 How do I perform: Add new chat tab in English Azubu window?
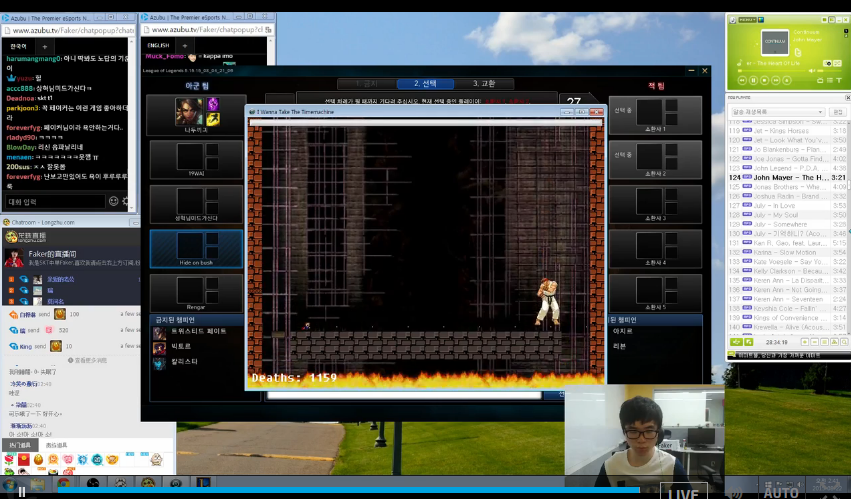tap(185, 46)
